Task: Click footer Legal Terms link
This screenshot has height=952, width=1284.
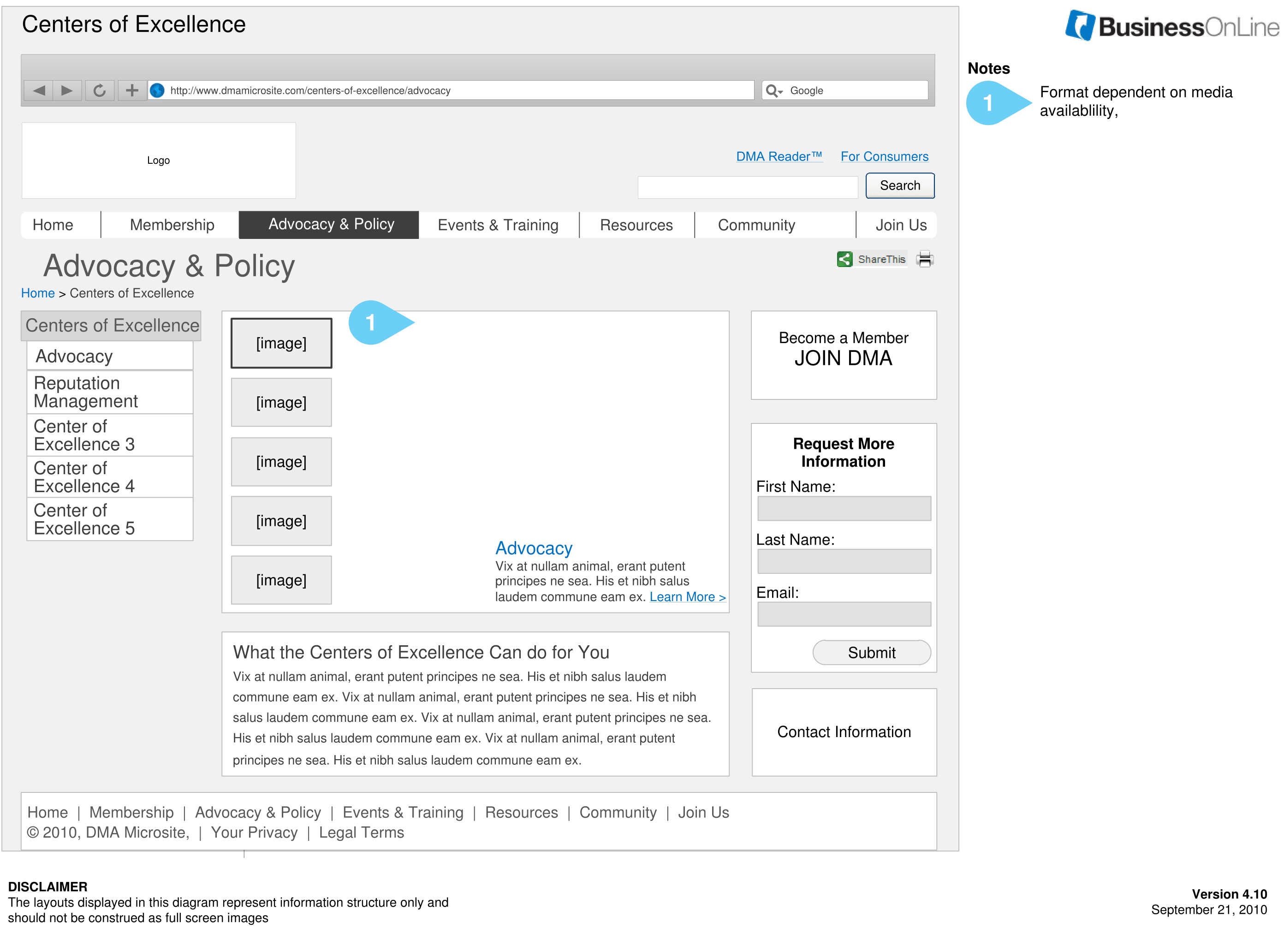Action: (361, 833)
